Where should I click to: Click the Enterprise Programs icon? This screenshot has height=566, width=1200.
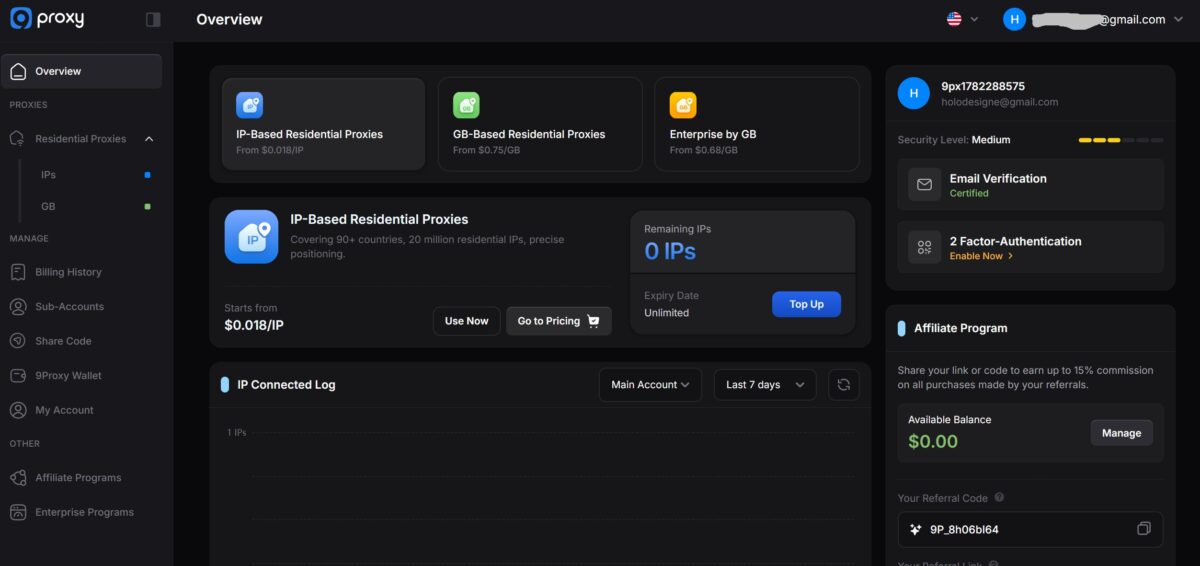coord(18,512)
